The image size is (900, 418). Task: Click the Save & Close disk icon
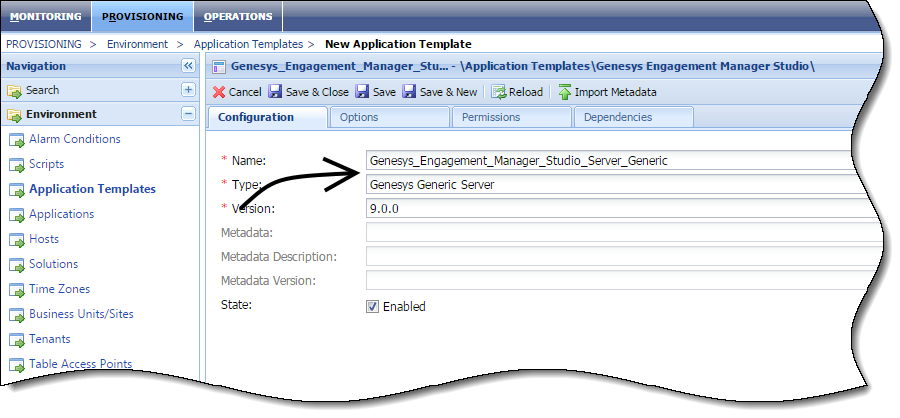tap(274, 92)
